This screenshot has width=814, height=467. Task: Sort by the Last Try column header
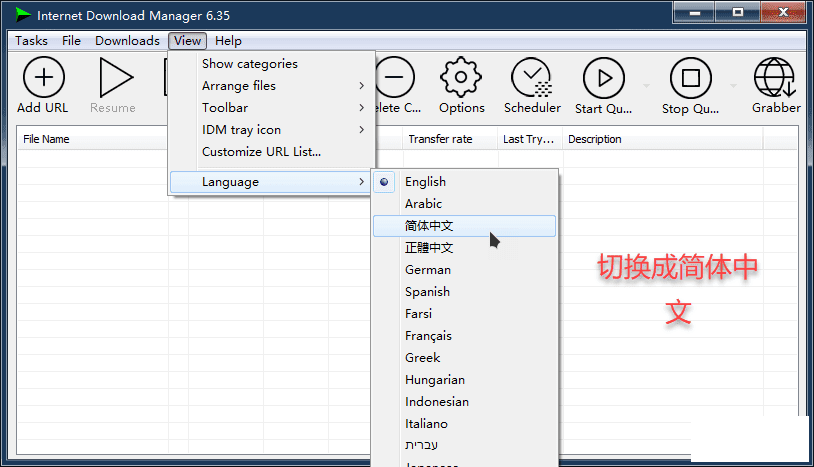[530, 139]
